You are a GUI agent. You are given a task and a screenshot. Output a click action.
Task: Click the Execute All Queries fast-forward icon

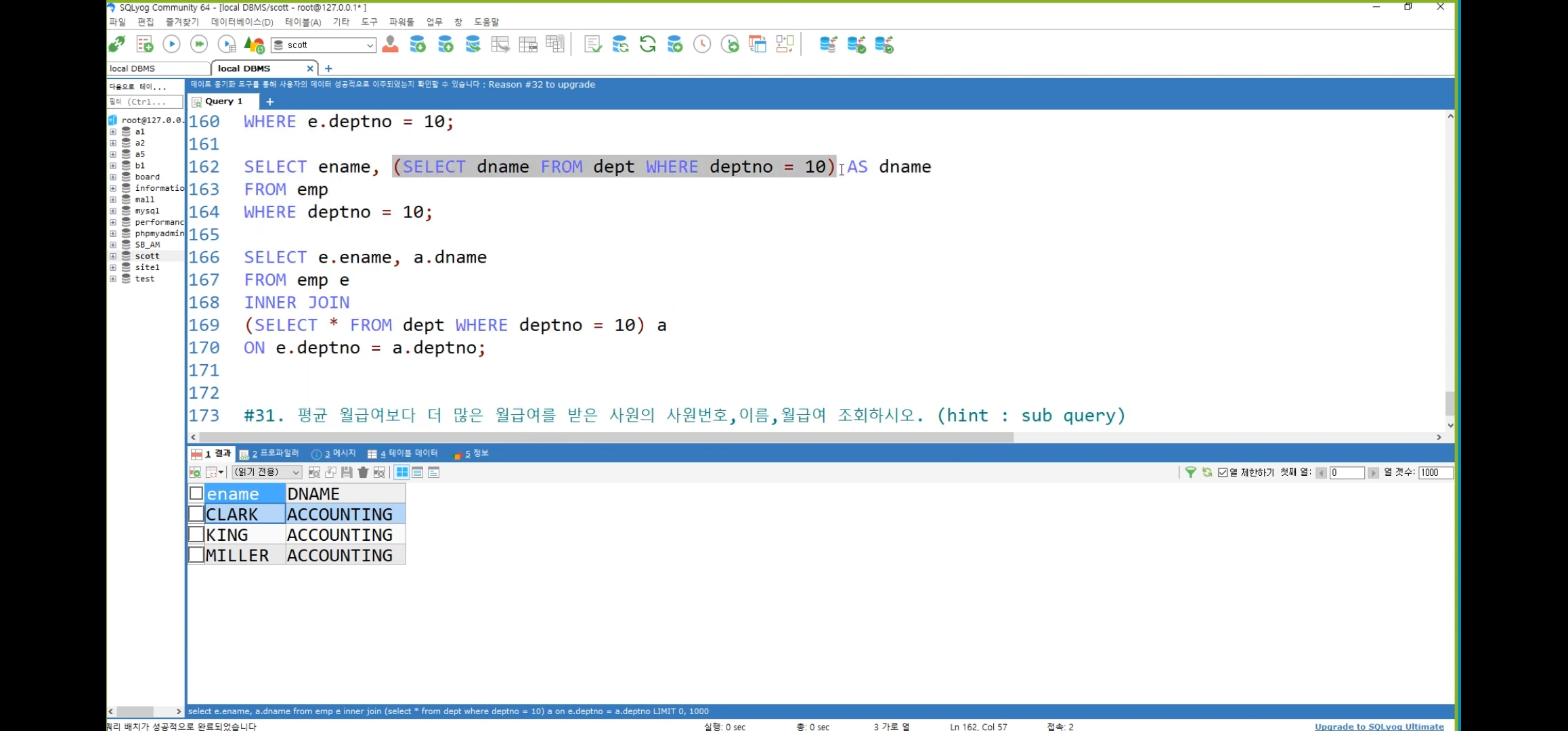click(199, 45)
